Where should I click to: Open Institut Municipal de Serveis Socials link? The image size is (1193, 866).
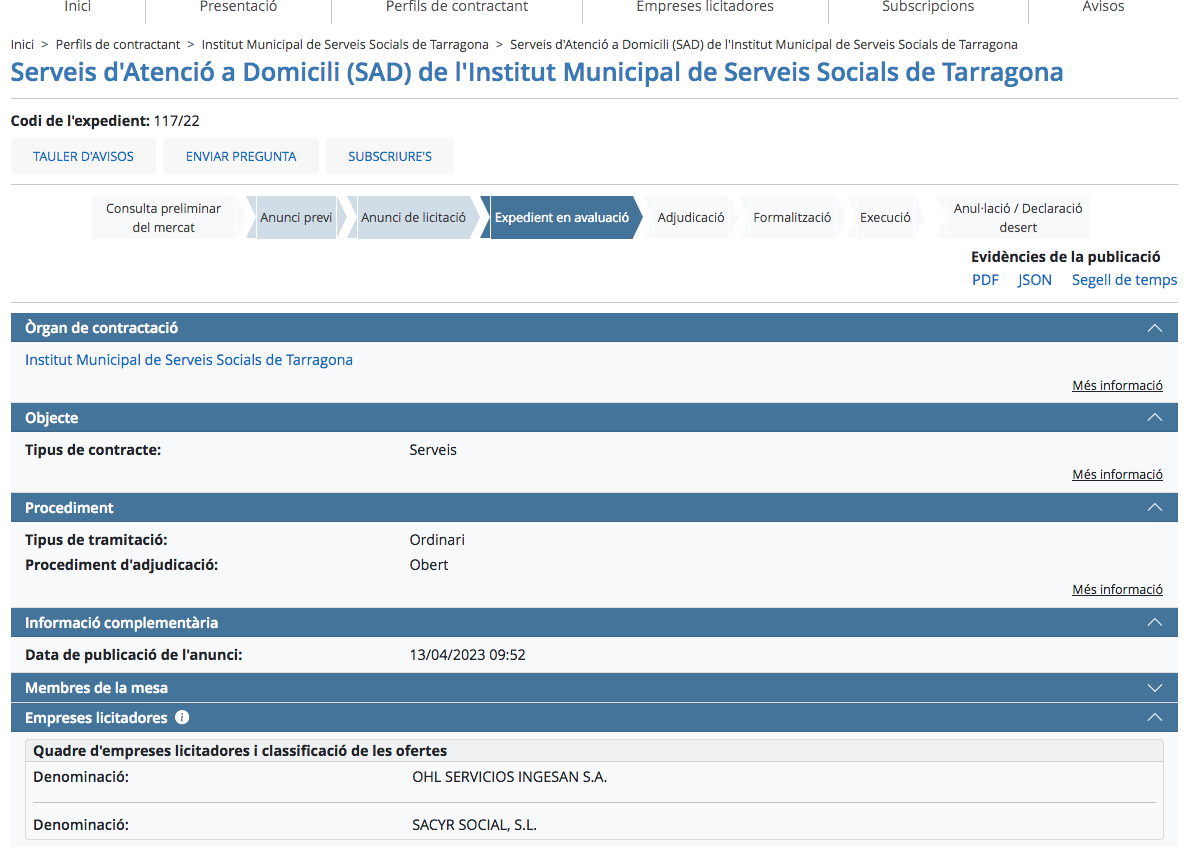point(189,360)
